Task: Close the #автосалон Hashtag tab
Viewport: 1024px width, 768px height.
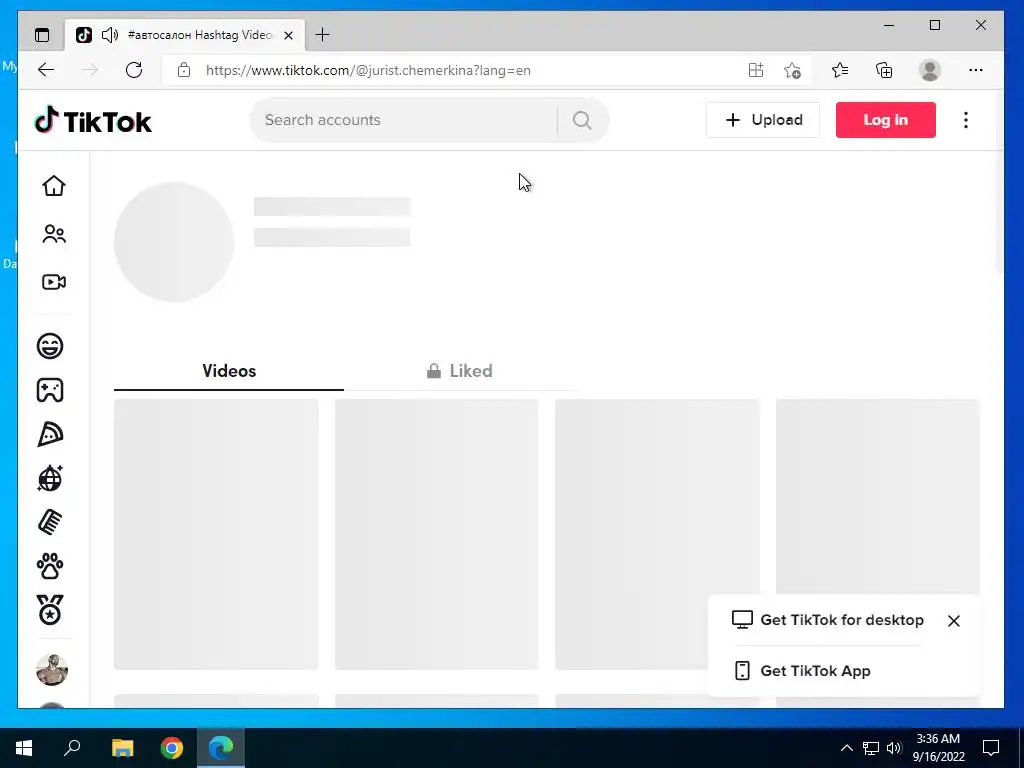Action: click(x=289, y=35)
